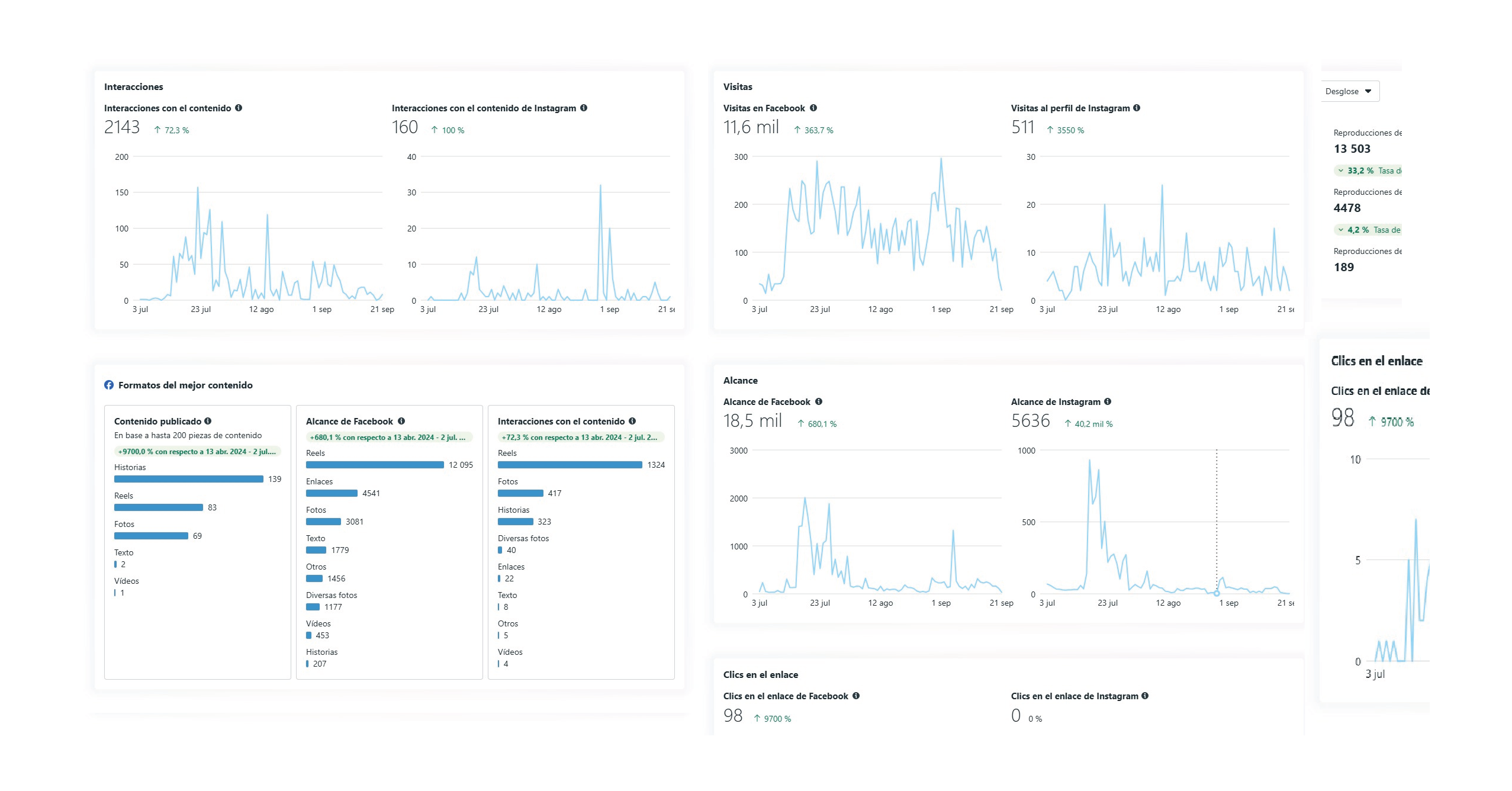Open the Desglose dropdown
Screen dimensions: 1512x791
[1349, 91]
